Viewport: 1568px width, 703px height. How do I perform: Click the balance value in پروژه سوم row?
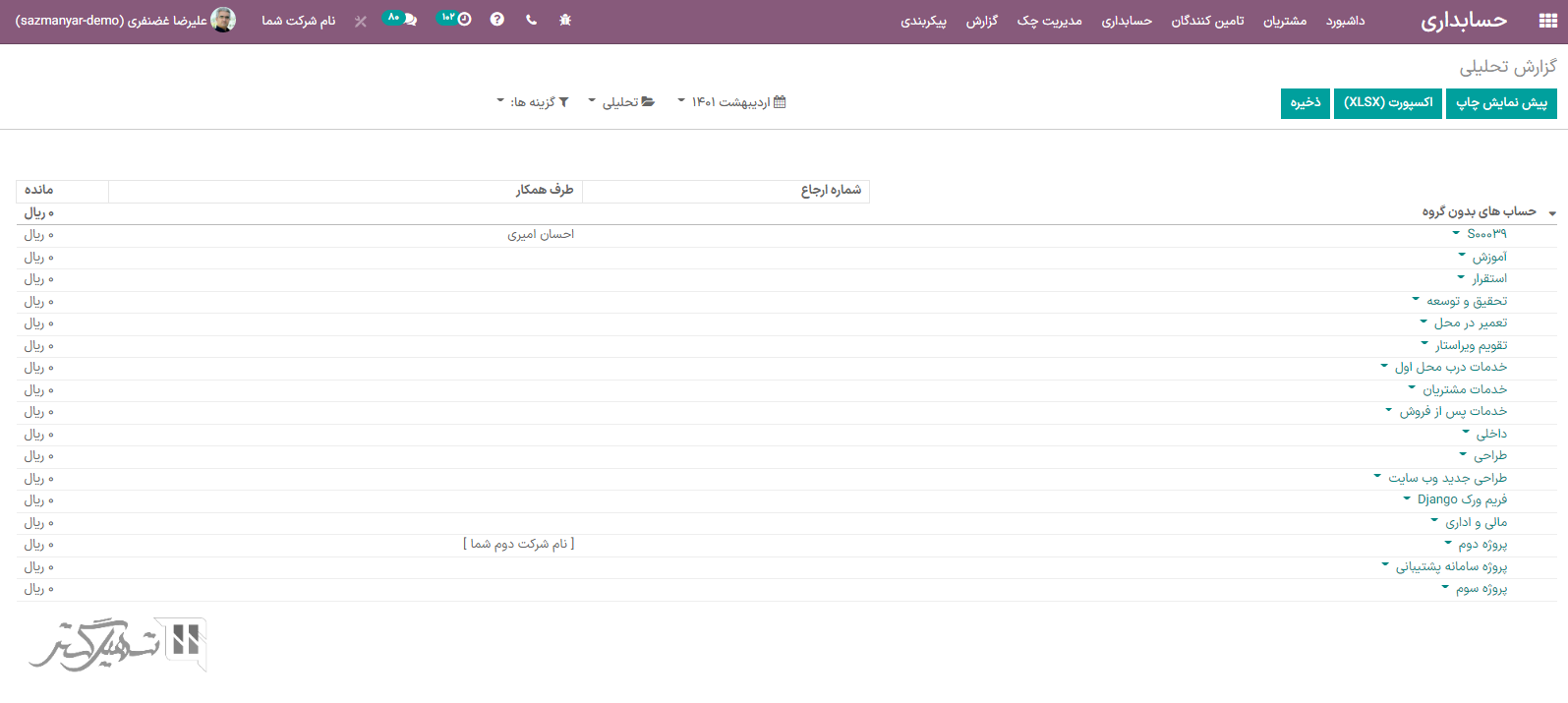tap(39, 588)
